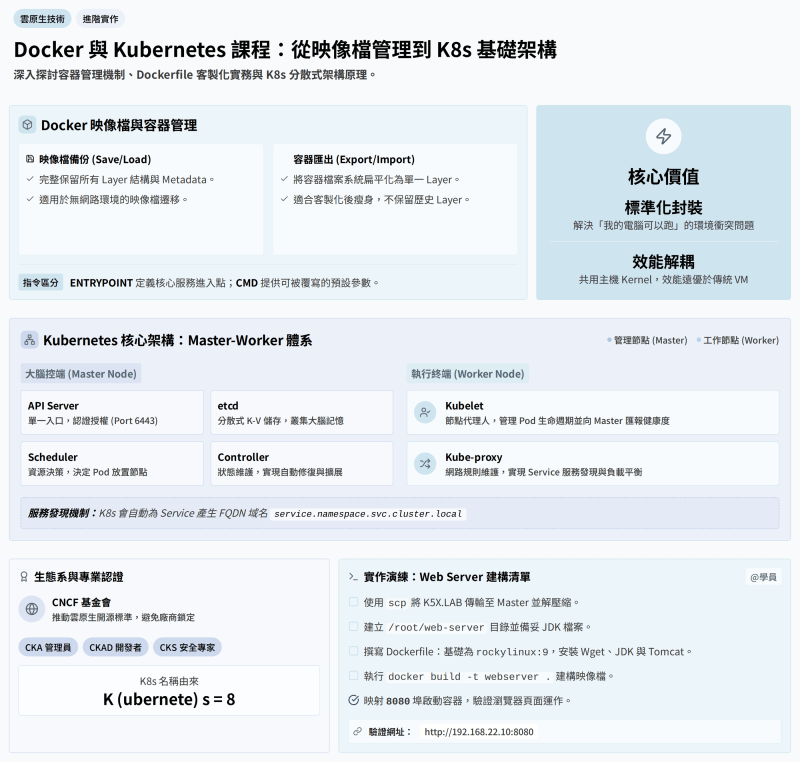
Task: Click the lightning bolt icon above 核心價值
Action: (x=663, y=136)
